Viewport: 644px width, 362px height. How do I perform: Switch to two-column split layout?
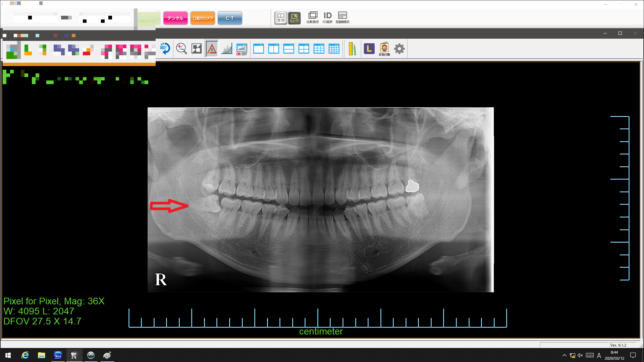pos(274,49)
